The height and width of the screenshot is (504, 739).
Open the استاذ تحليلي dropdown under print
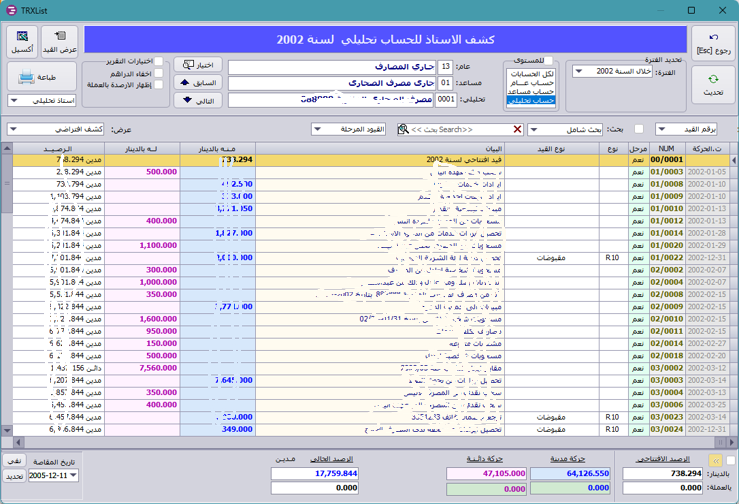point(14,101)
